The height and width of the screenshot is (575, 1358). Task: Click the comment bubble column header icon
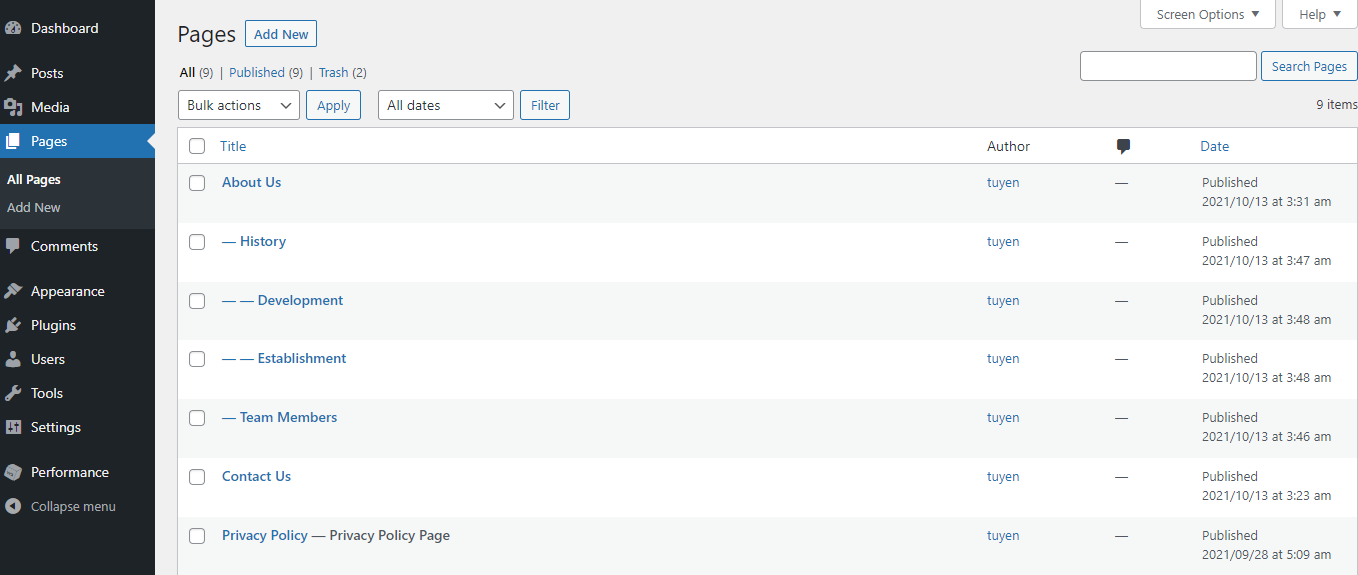click(x=1123, y=147)
